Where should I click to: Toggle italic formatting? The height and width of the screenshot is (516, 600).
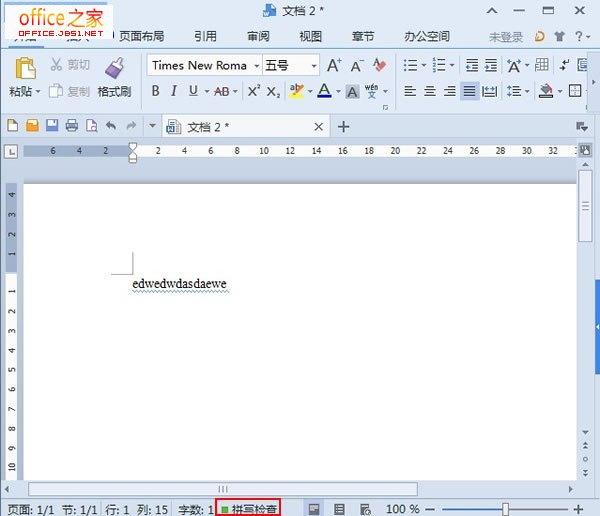(174, 91)
